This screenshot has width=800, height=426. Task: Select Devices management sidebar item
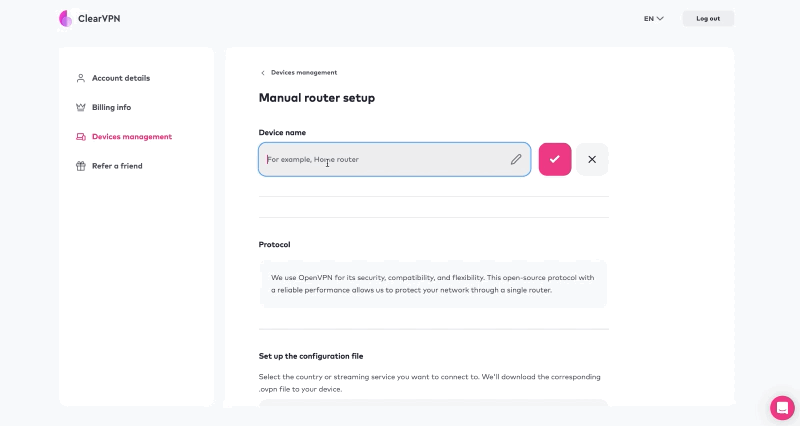132,137
